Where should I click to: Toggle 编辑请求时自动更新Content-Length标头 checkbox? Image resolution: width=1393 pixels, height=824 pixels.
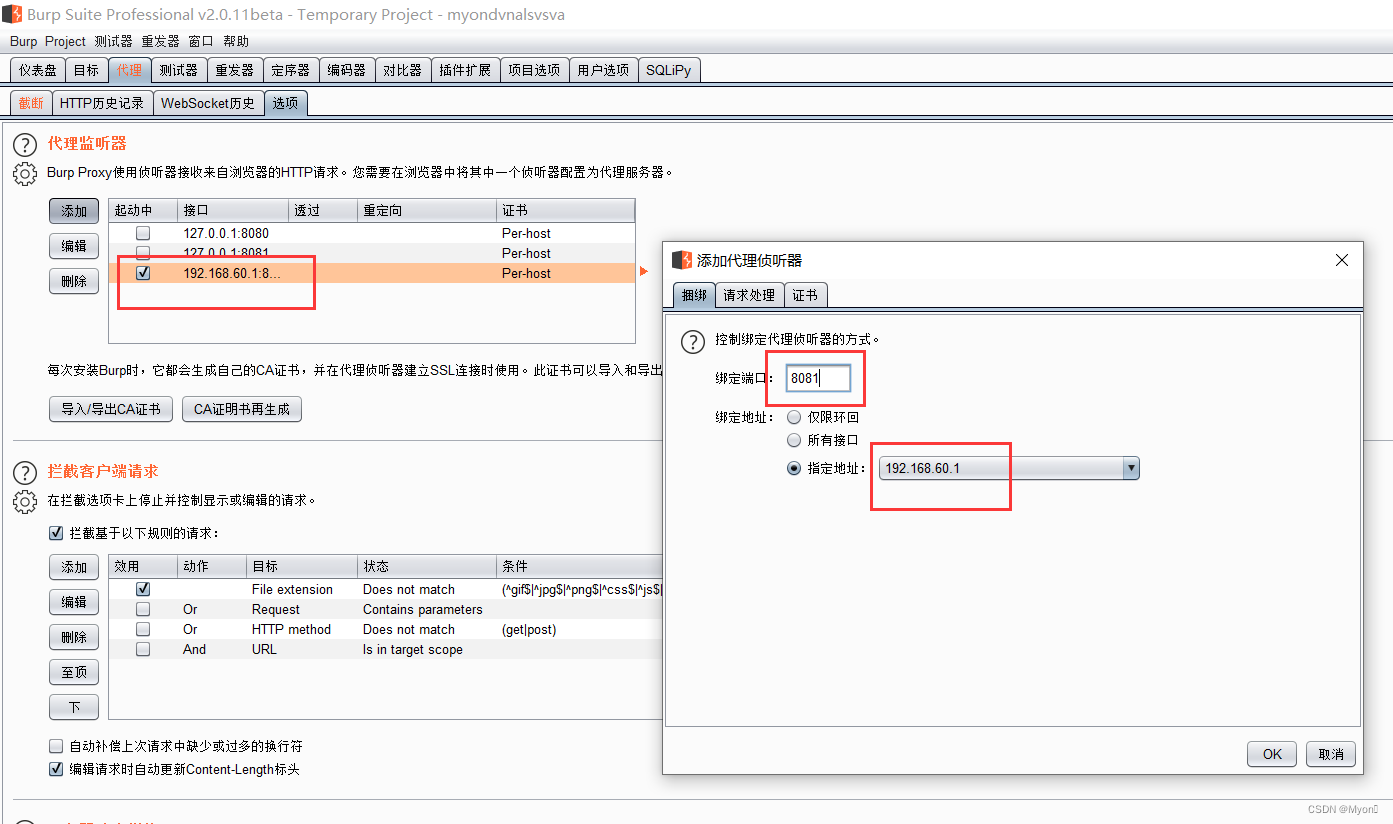pos(56,769)
